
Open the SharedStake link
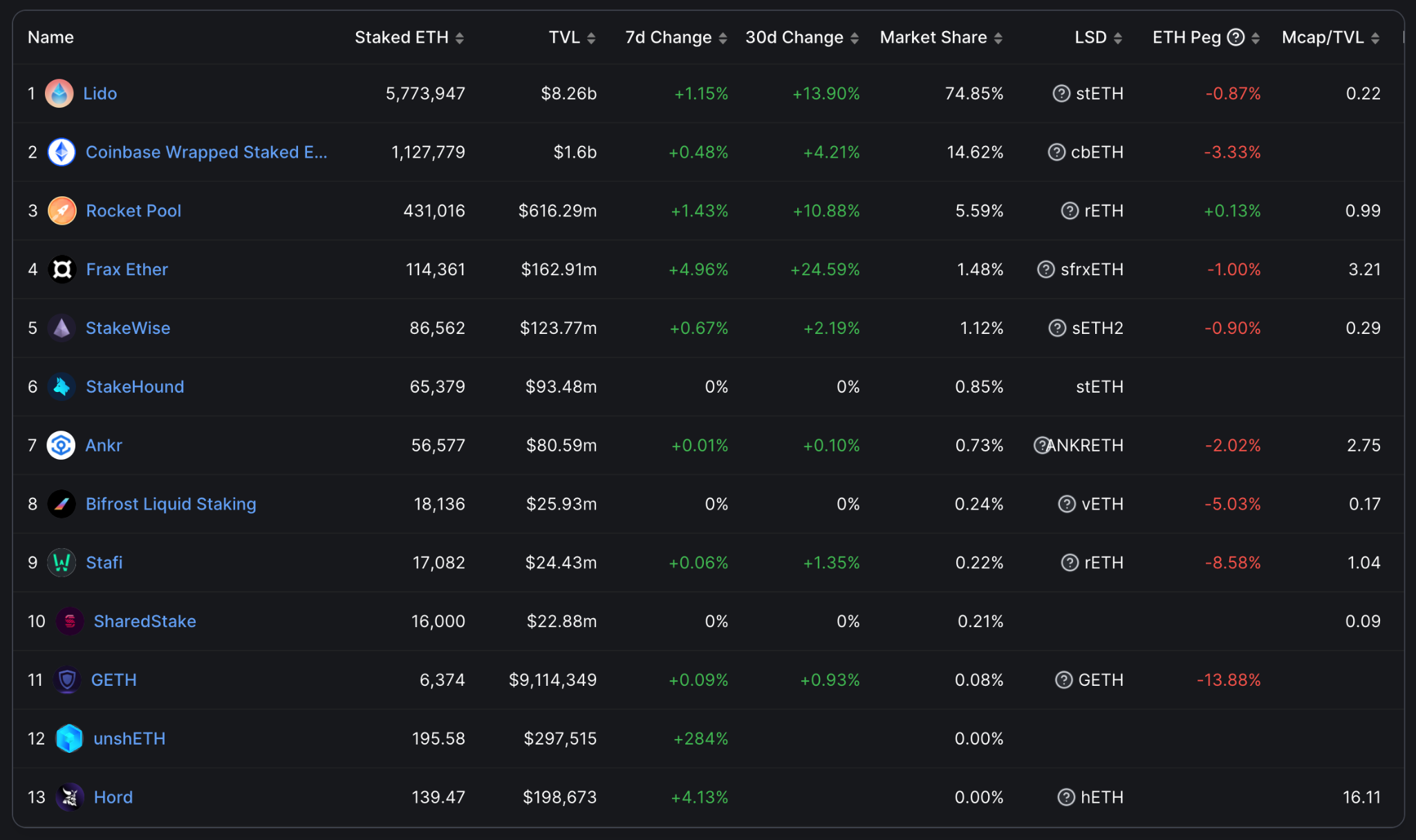click(145, 622)
